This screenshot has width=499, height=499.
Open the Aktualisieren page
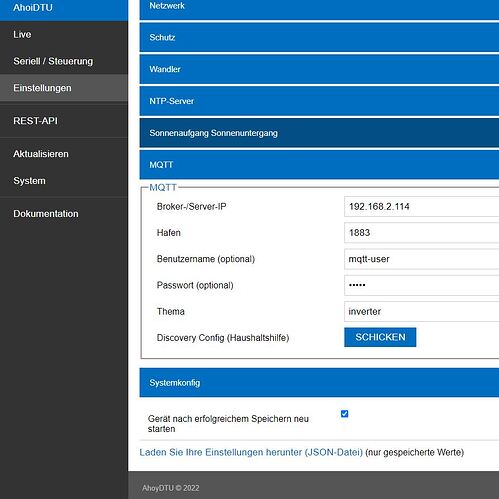point(64,154)
